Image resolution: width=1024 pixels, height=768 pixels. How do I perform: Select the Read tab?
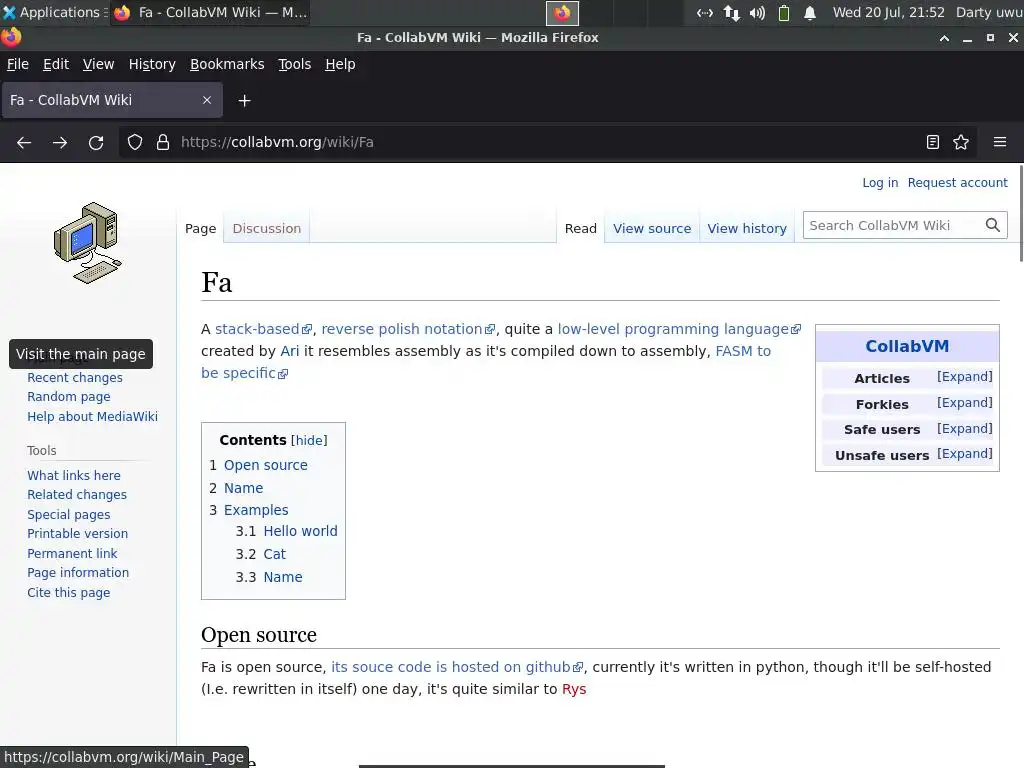(x=581, y=229)
